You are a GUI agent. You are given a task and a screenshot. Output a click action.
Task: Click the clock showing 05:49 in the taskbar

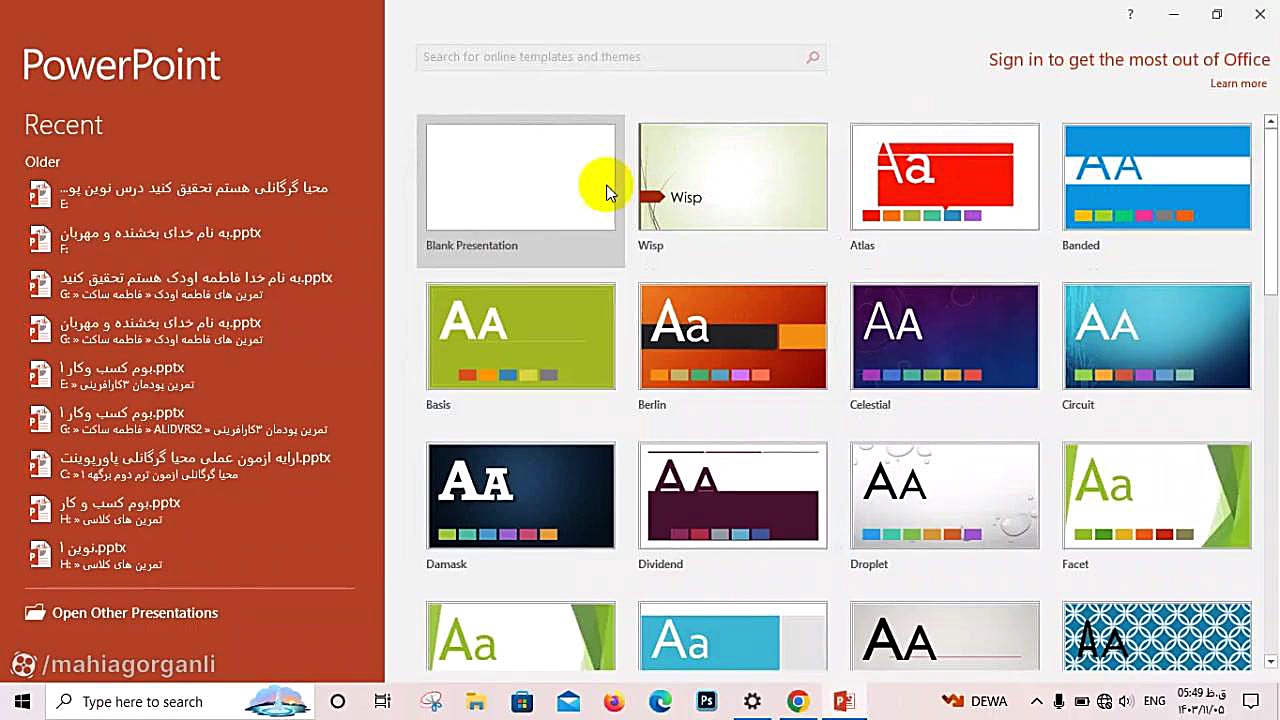(1201, 701)
